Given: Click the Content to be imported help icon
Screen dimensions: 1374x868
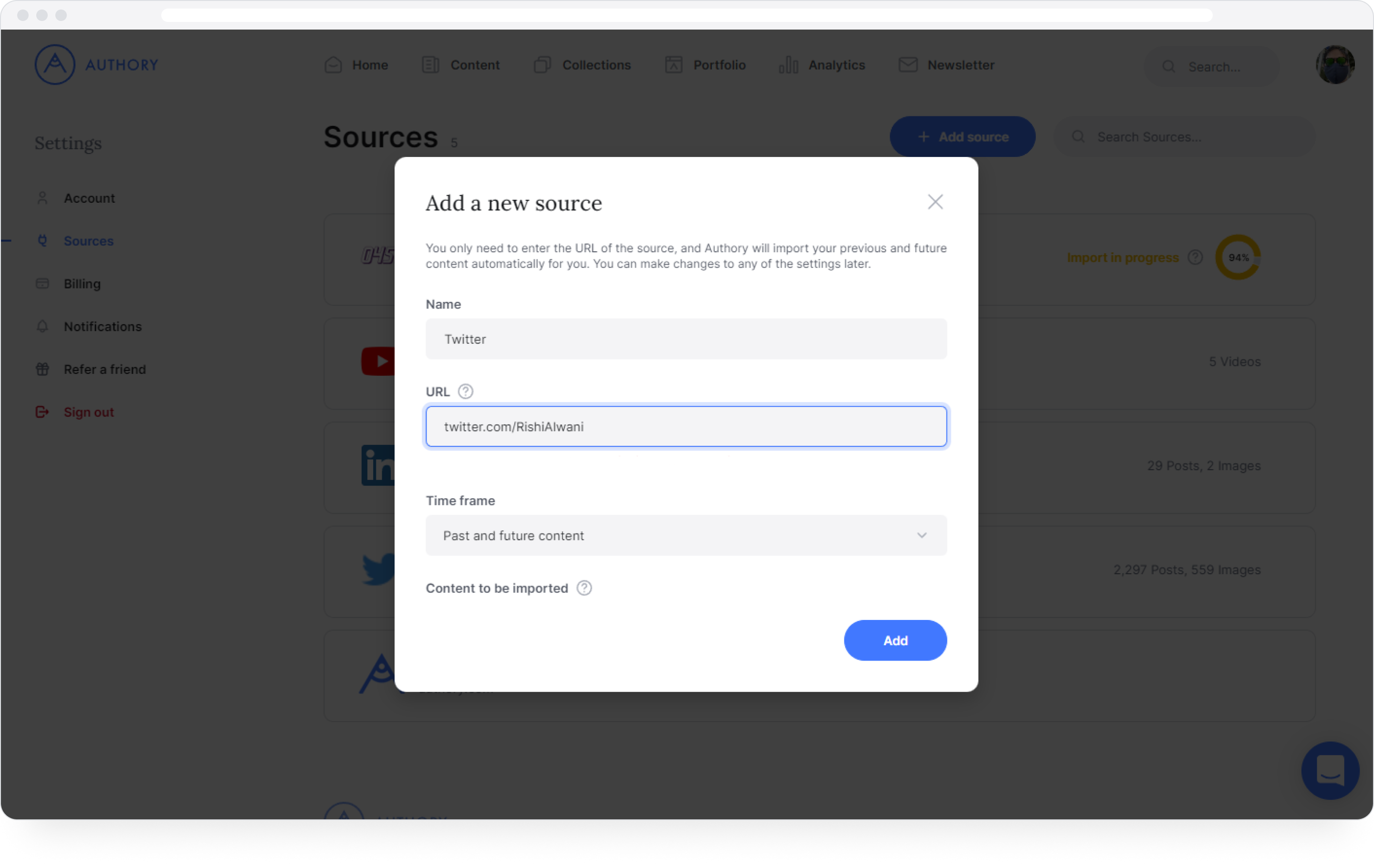Looking at the screenshot, I should point(584,588).
